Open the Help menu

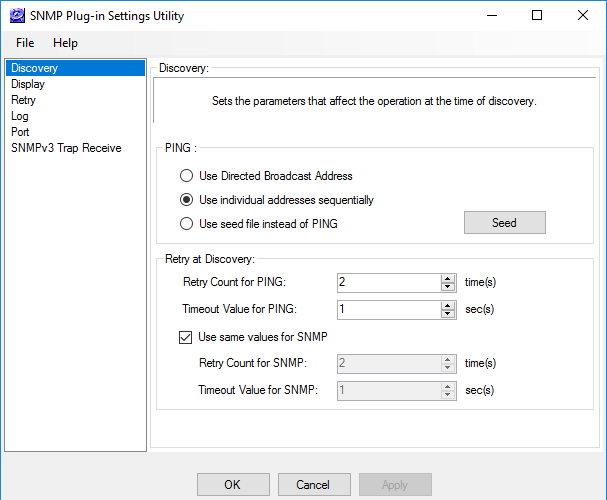[x=65, y=43]
